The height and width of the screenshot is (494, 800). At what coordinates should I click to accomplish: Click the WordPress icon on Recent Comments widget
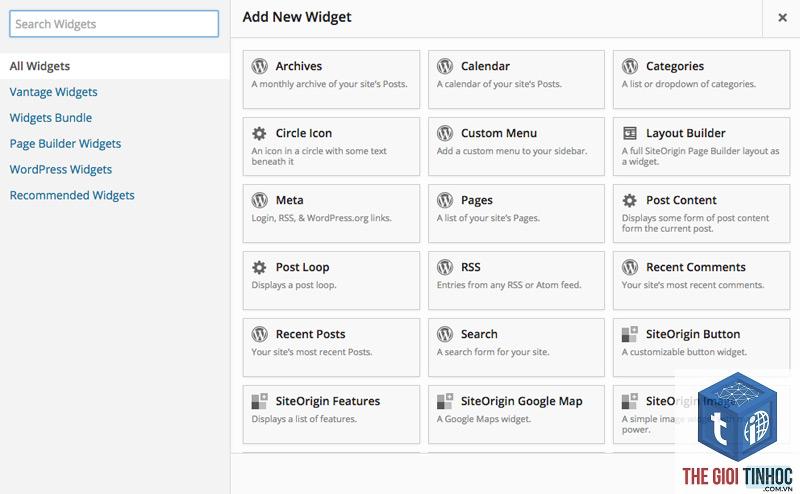tap(630, 267)
